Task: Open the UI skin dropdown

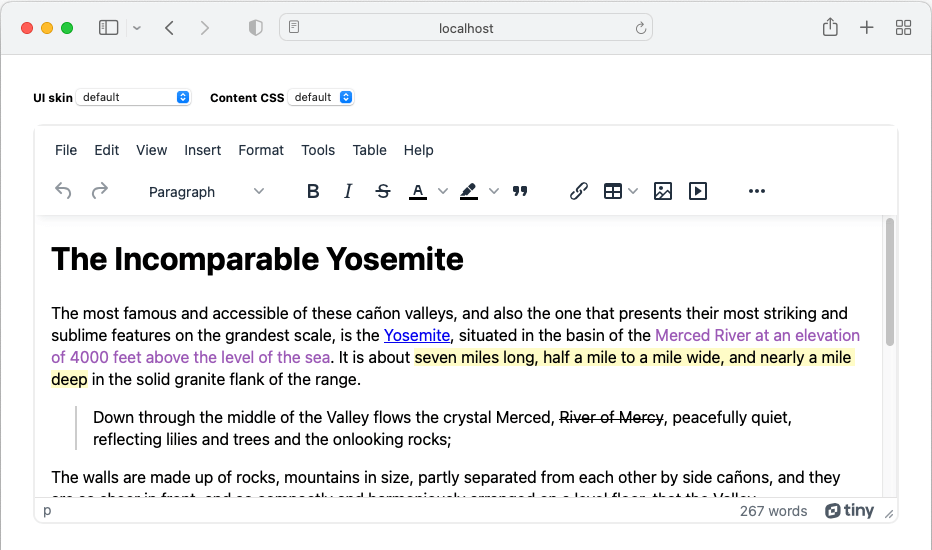Action: [134, 97]
